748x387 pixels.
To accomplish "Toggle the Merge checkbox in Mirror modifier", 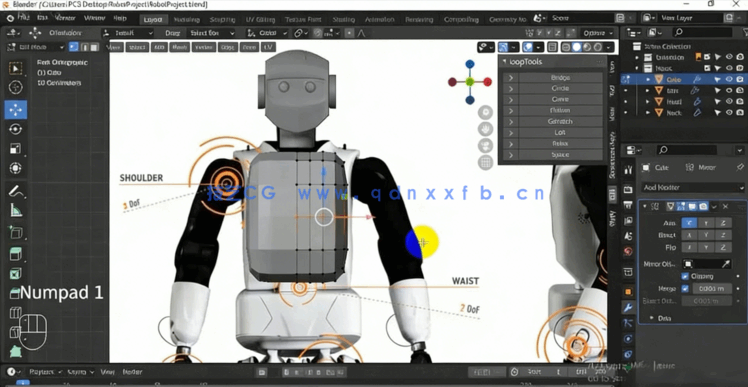I will point(686,289).
